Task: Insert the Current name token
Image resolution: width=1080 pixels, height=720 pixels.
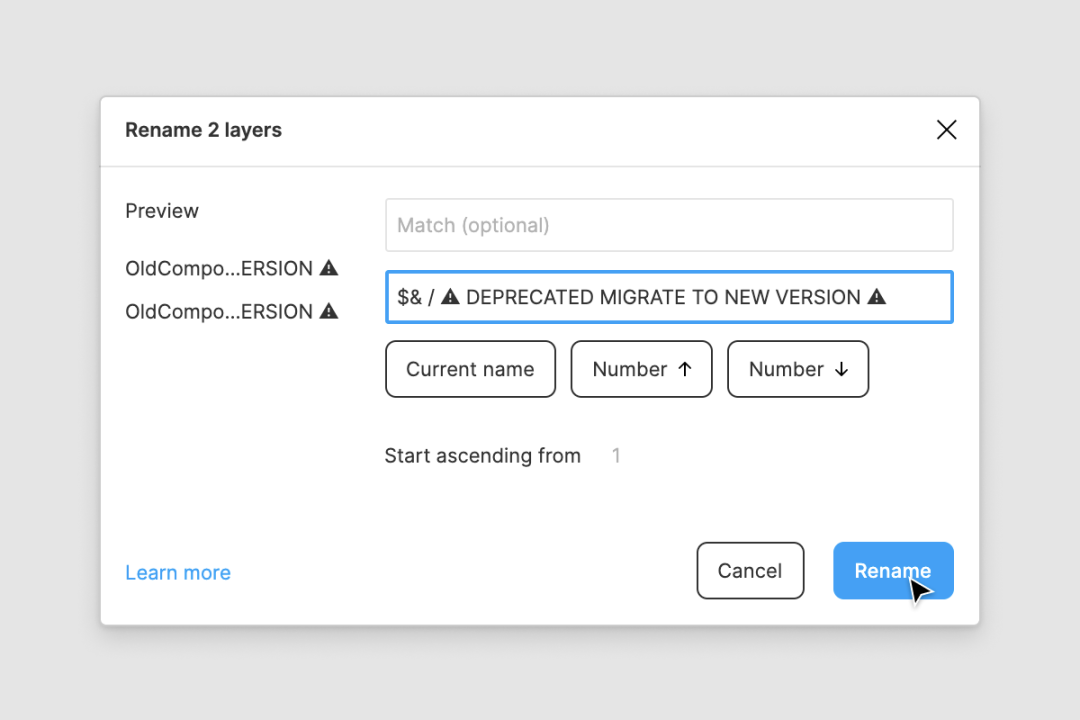Action: click(470, 369)
